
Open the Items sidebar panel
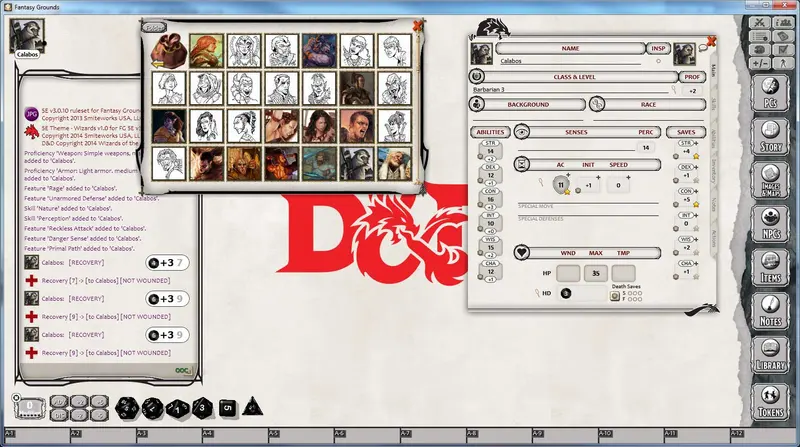pos(770,268)
